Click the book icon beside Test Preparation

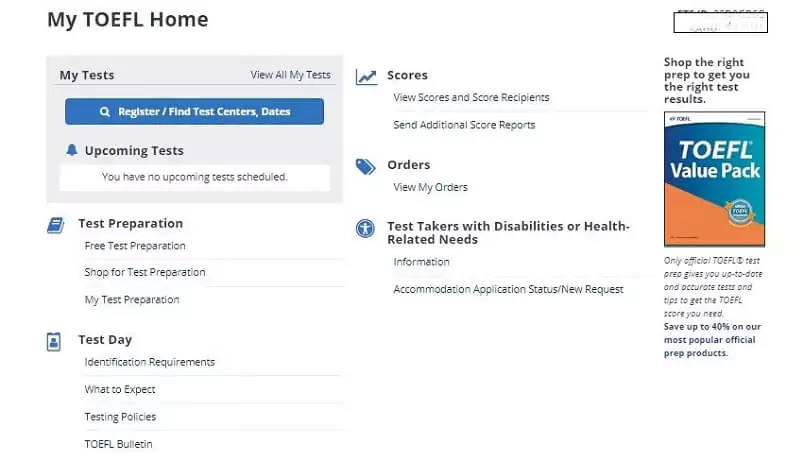(x=55, y=225)
